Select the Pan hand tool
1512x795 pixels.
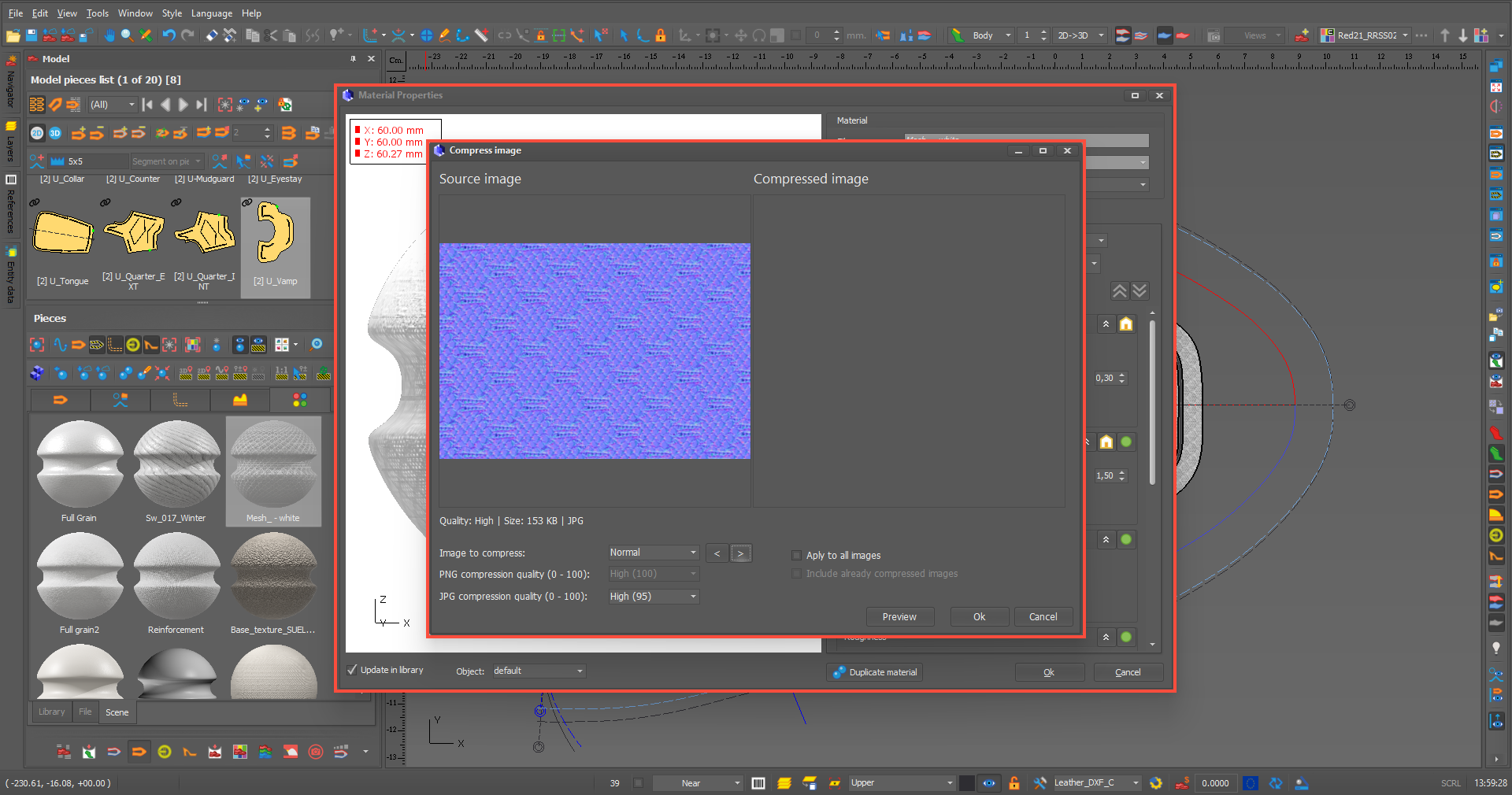coord(109,35)
